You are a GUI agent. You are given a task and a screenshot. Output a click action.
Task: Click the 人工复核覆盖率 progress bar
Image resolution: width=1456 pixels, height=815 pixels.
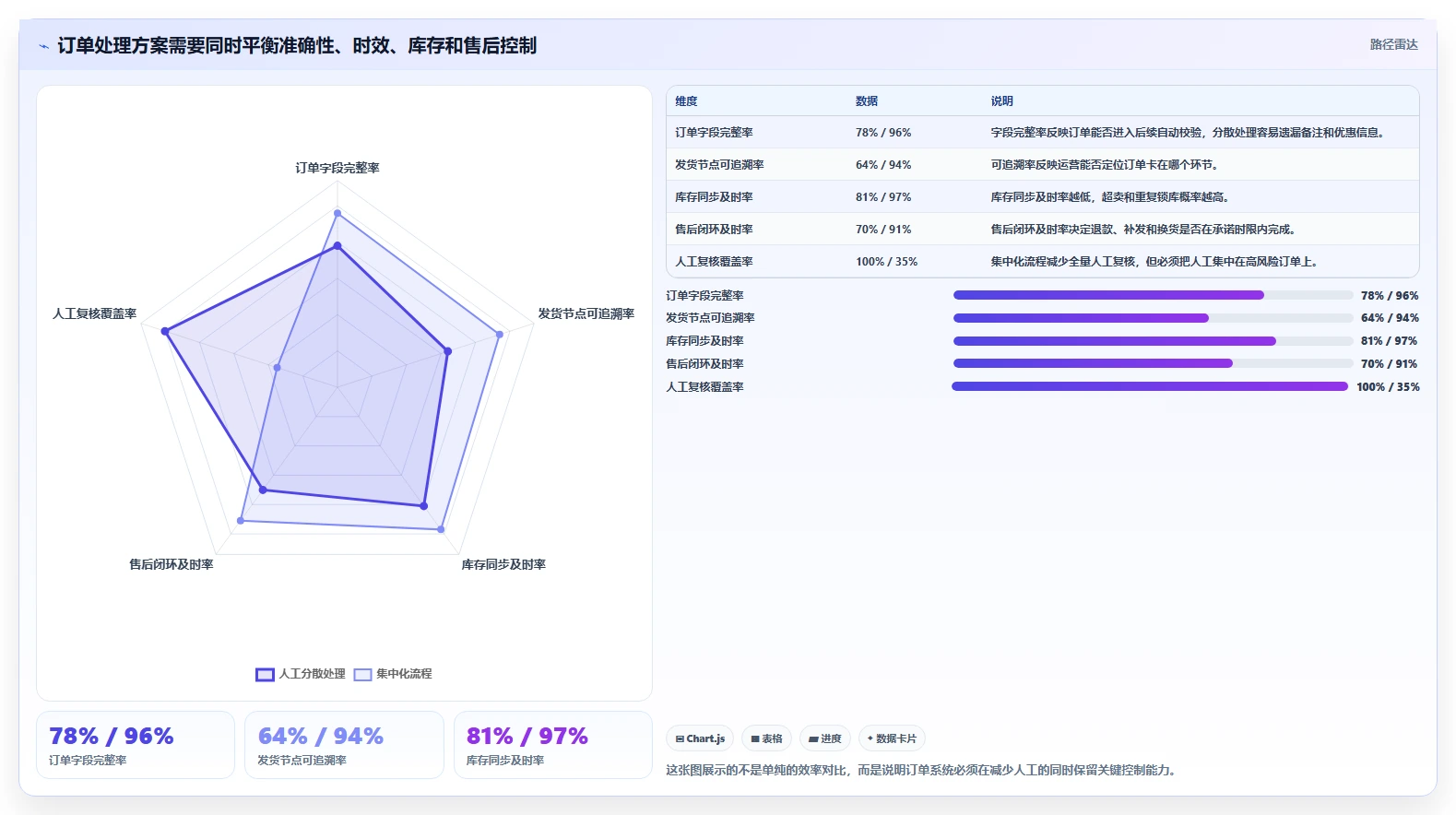[x=1150, y=386]
